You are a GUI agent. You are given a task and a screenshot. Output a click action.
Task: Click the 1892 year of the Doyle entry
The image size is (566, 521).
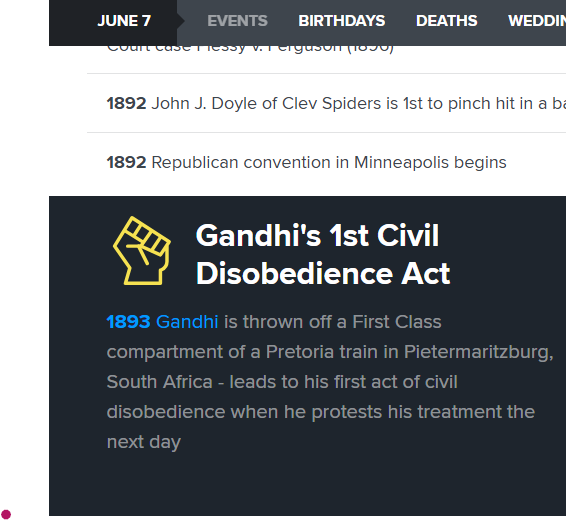pyautogui.click(x=126, y=104)
